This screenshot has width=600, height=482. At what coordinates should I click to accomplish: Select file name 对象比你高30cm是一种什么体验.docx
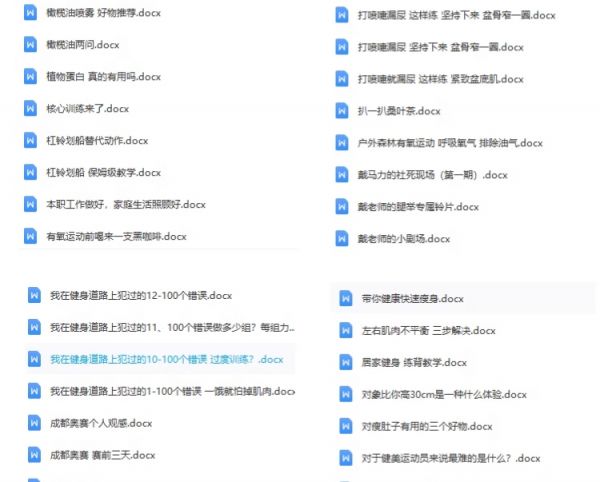(444, 394)
